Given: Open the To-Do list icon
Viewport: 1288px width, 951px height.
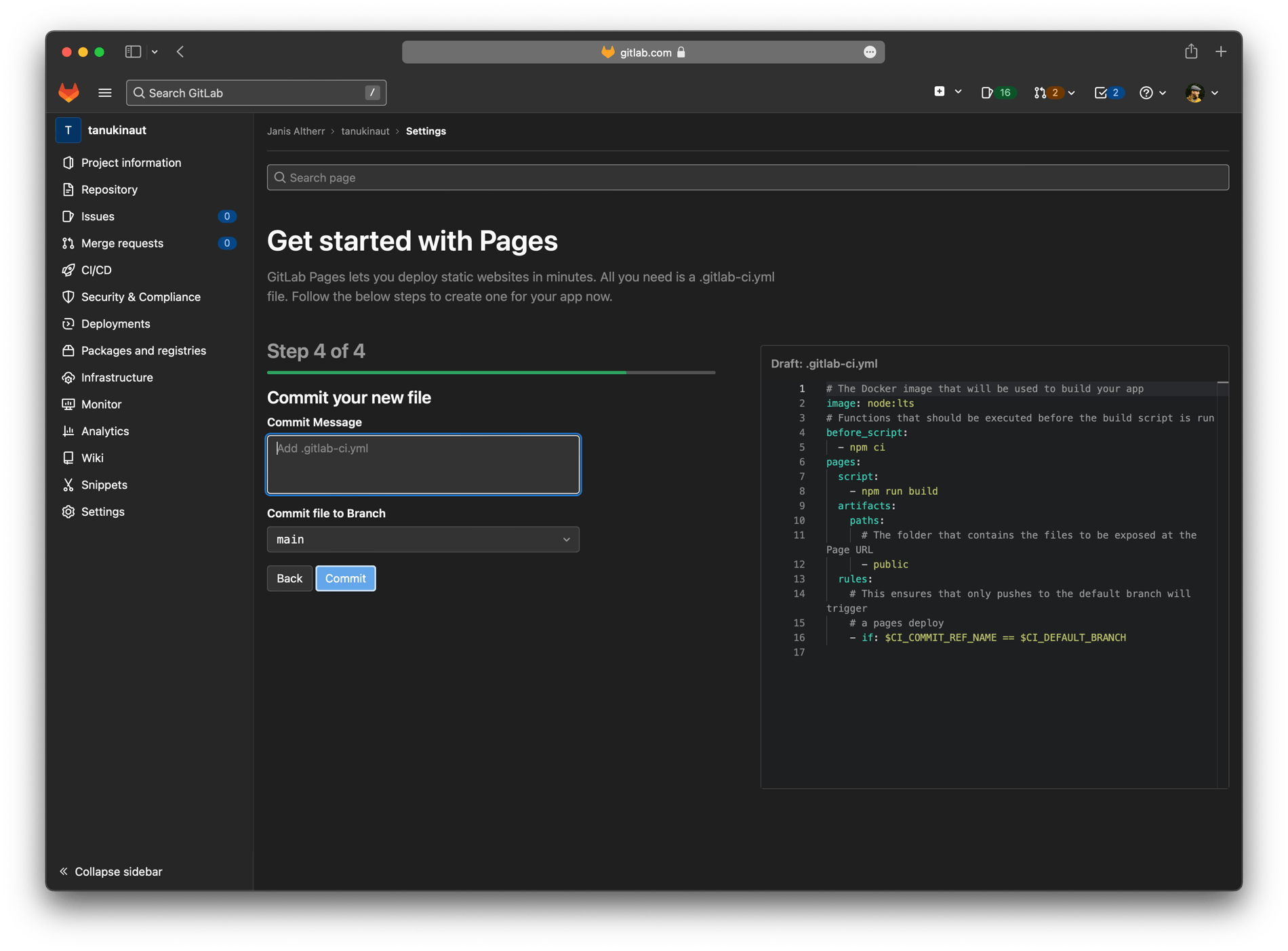Looking at the screenshot, I should [1107, 92].
